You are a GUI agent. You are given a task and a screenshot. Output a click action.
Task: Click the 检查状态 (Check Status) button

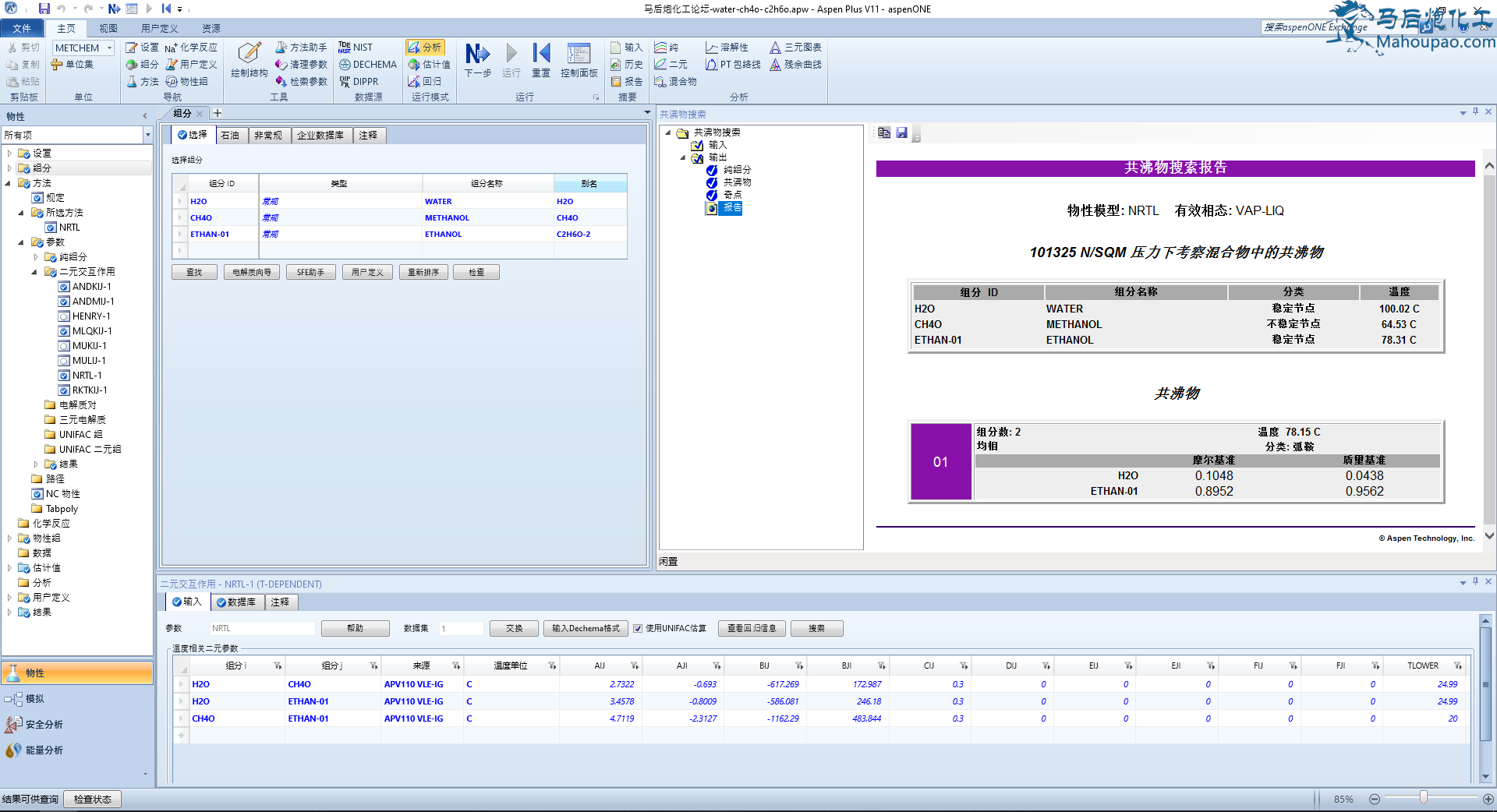point(93,800)
